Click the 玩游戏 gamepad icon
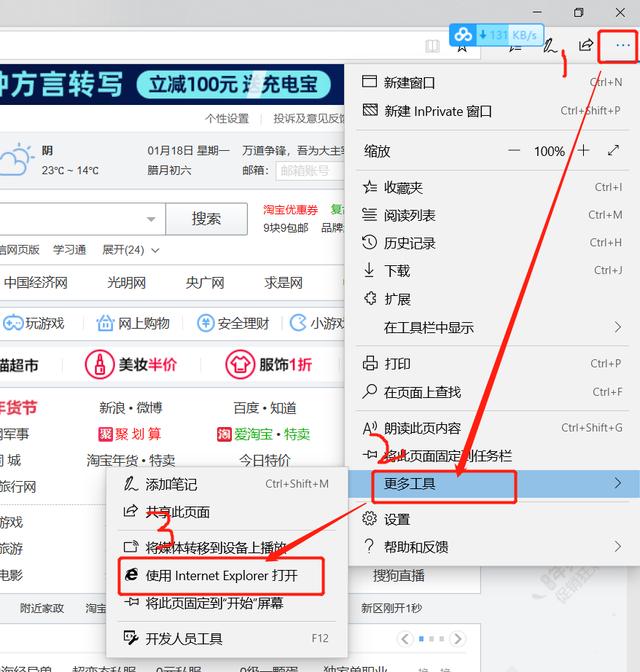Screen dimensions: 640x672 click(13, 323)
